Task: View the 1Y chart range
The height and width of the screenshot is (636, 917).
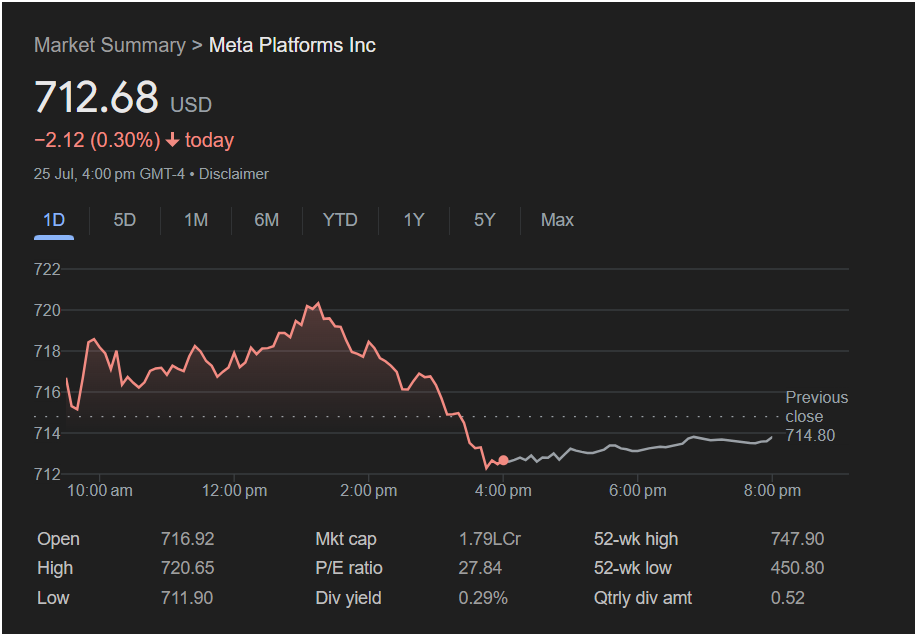Action: [414, 220]
